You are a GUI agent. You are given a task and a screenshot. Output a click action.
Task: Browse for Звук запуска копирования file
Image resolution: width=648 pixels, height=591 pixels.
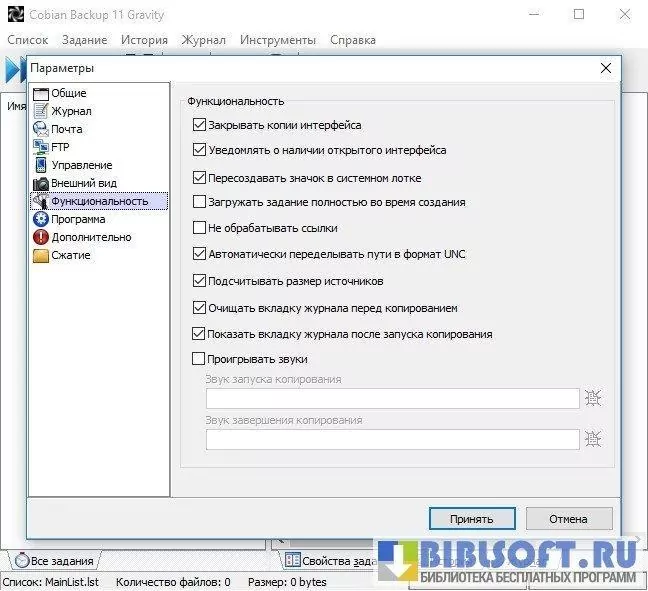pyautogui.click(x=593, y=398)
